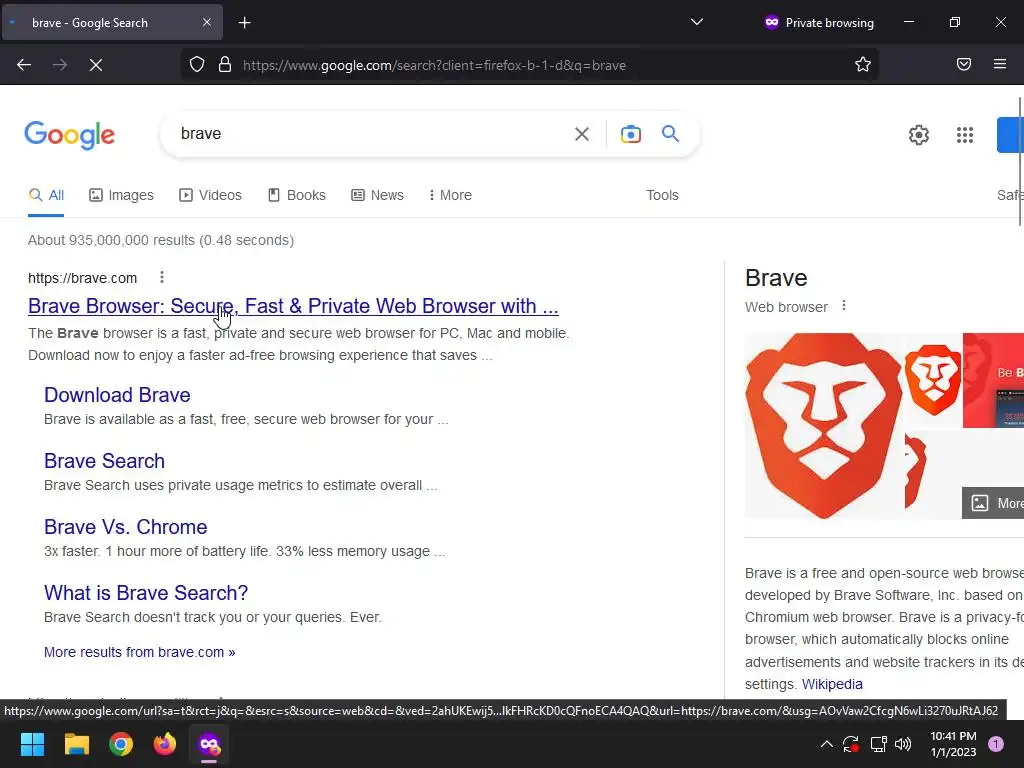Open the clock showing 10:41 PM
This screenshot has width=1024, height=768.
953,744
